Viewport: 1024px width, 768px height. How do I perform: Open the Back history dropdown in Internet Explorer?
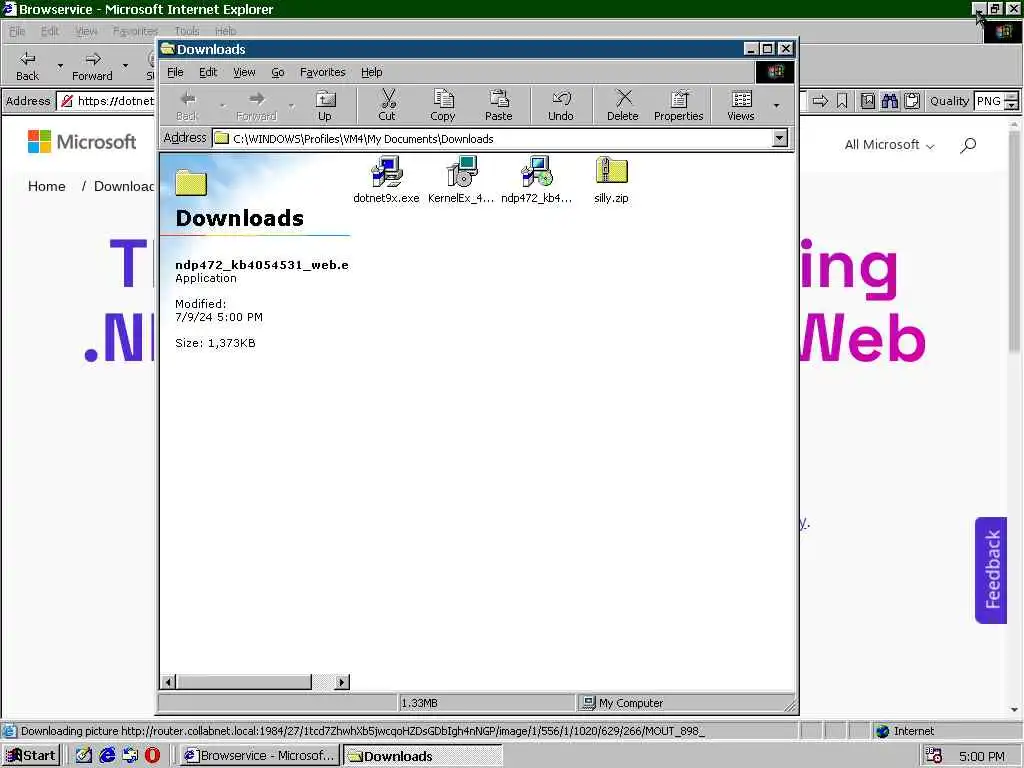(60, 66)
